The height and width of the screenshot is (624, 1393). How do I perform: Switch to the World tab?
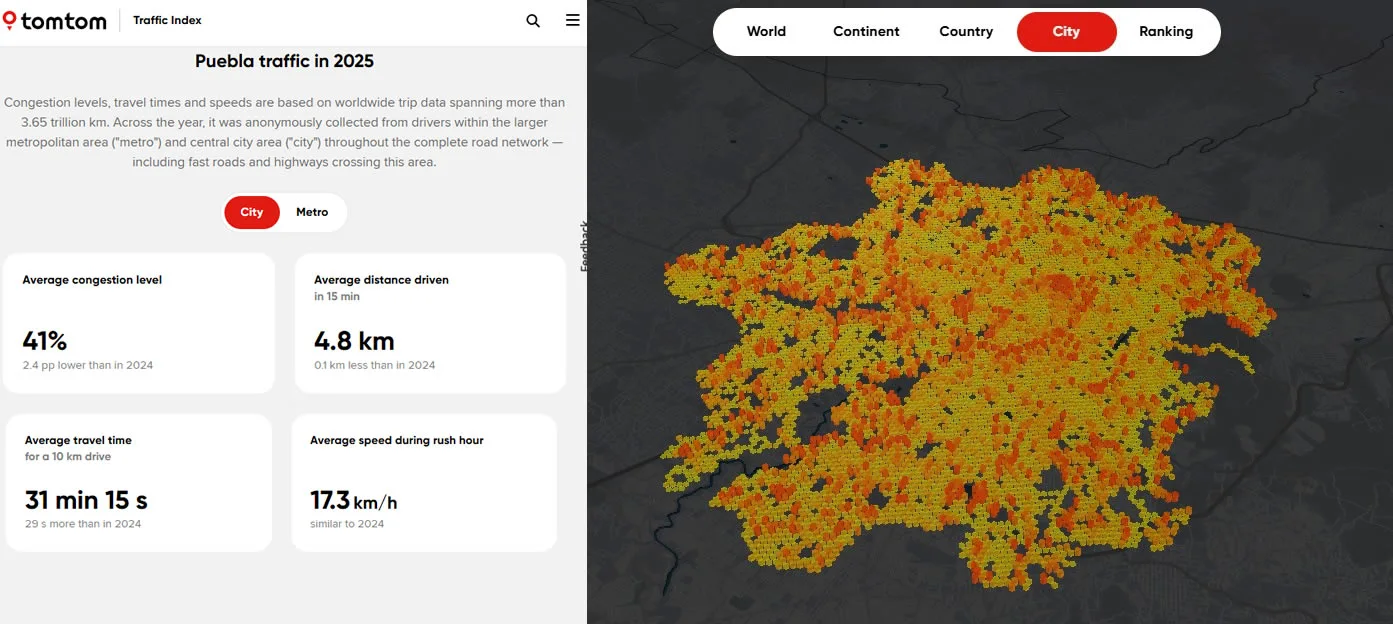(766, 32)
